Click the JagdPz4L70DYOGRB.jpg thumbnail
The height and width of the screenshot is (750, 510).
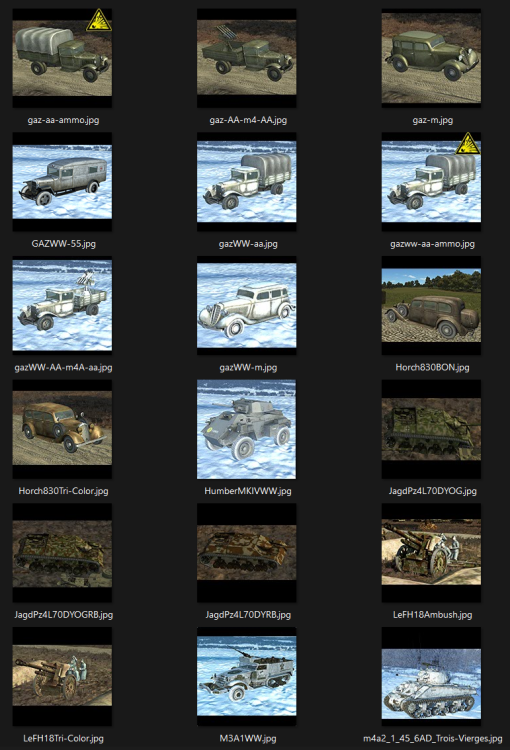[x=62, y=553]
